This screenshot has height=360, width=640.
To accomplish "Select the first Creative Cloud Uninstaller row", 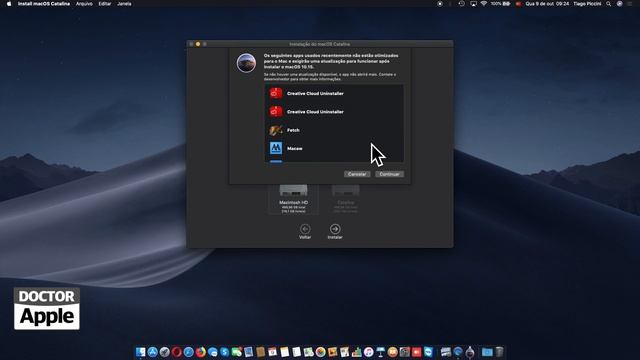I will (x=334, y=93).
